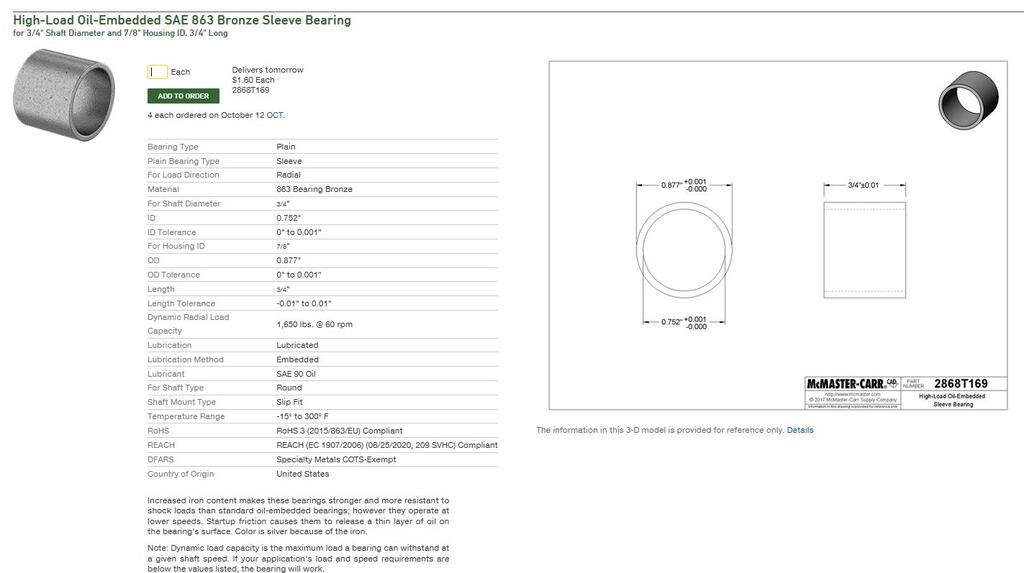Click the '863 Bearing Bronze' material value
This screenshot has height=573, width=1024.
click(x=314, y=189)
